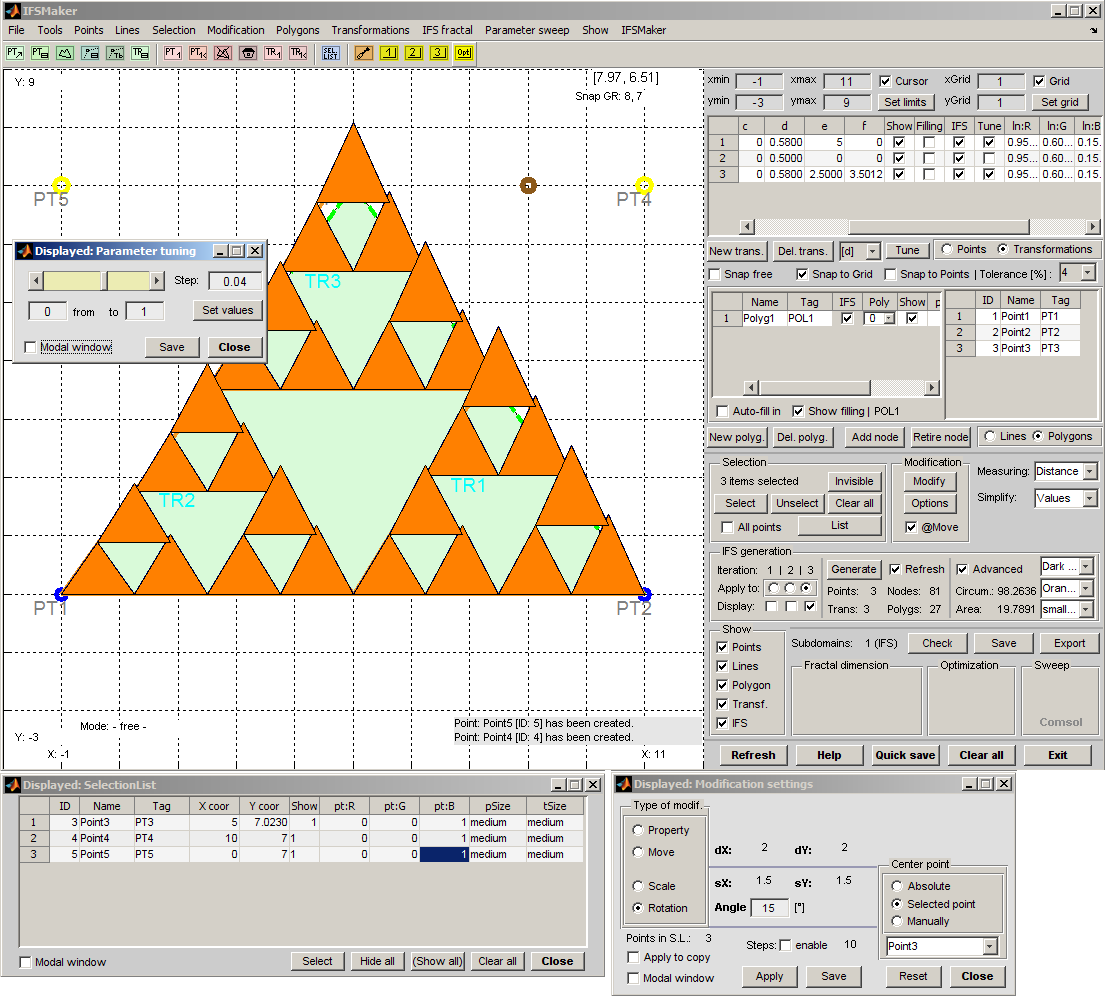Open the transformations list (TR table) icon
1106x1000 pixels.
[x=140, y=53]
